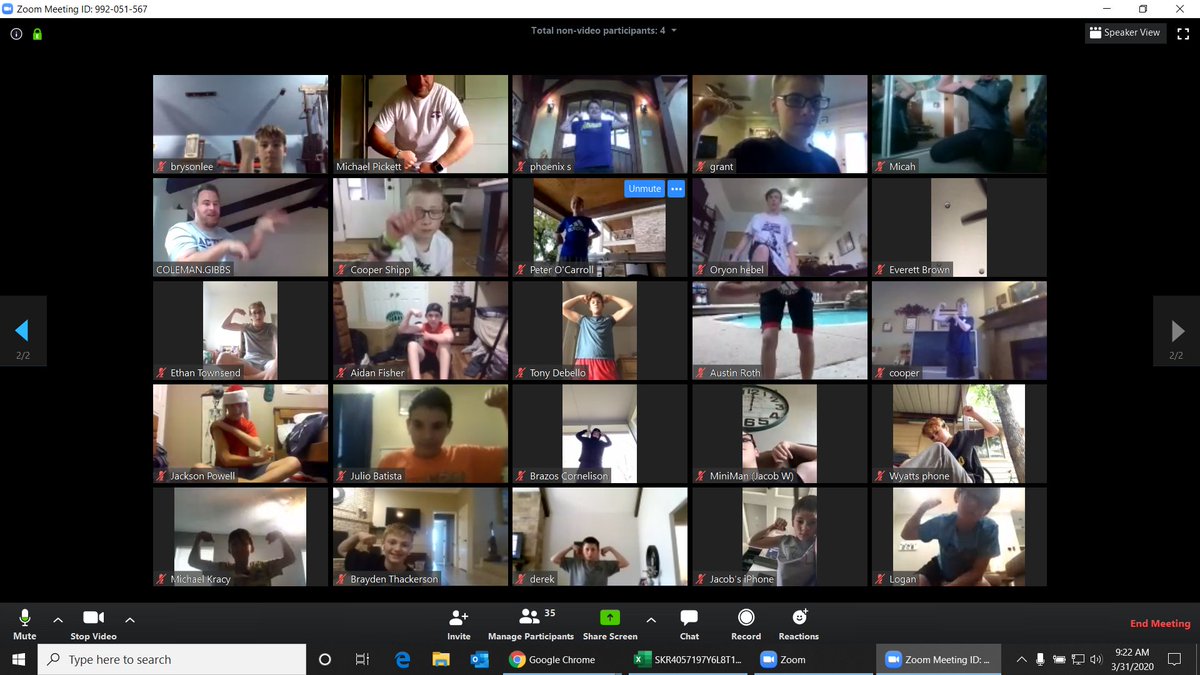Select Jackson Powell's video tile
The width and height of the screenshot is (1200, 675).
[240, 433]
